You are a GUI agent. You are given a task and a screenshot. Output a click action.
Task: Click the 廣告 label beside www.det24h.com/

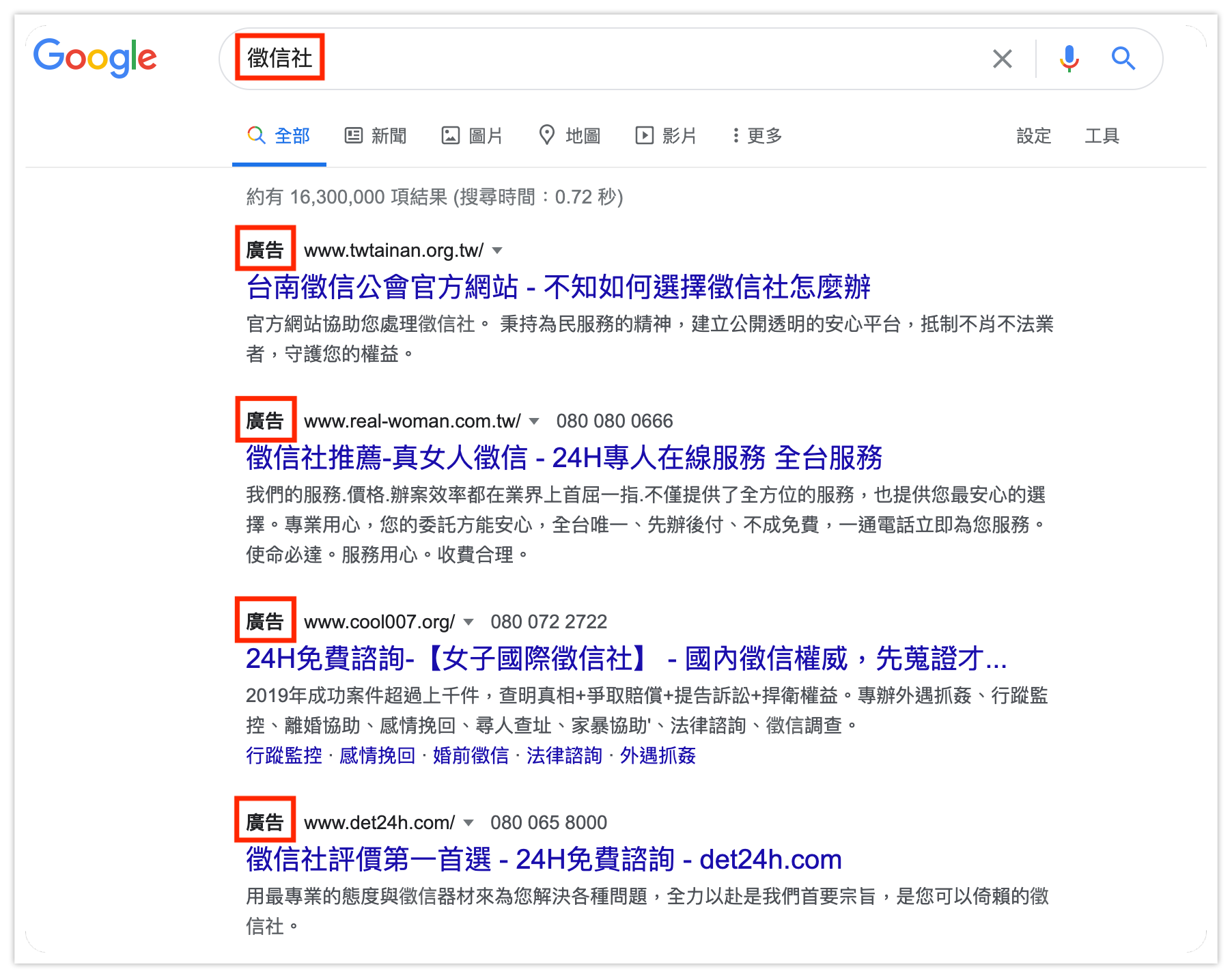(x=265, y=822)
